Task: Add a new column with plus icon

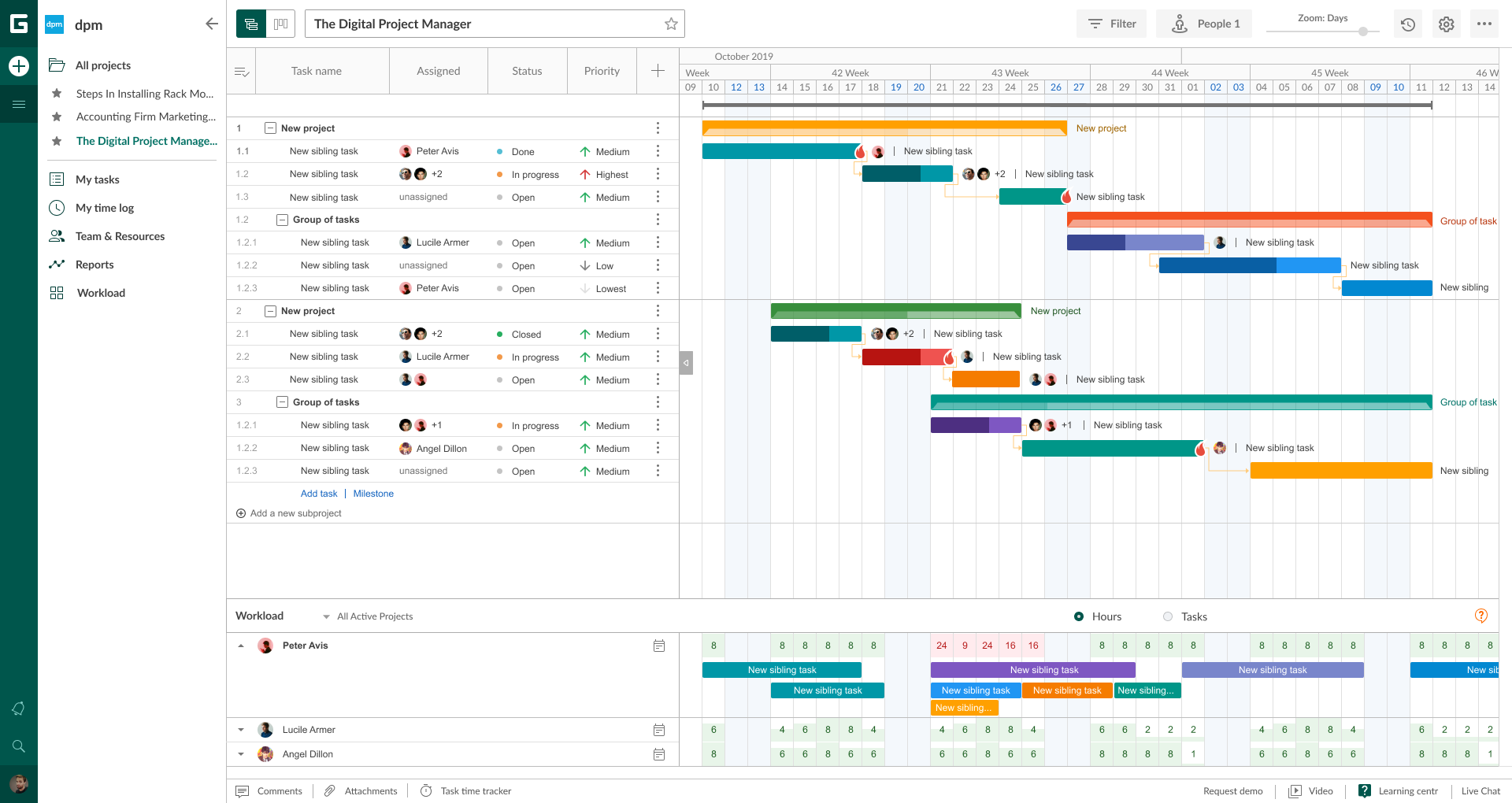Action: pos(658,71)
